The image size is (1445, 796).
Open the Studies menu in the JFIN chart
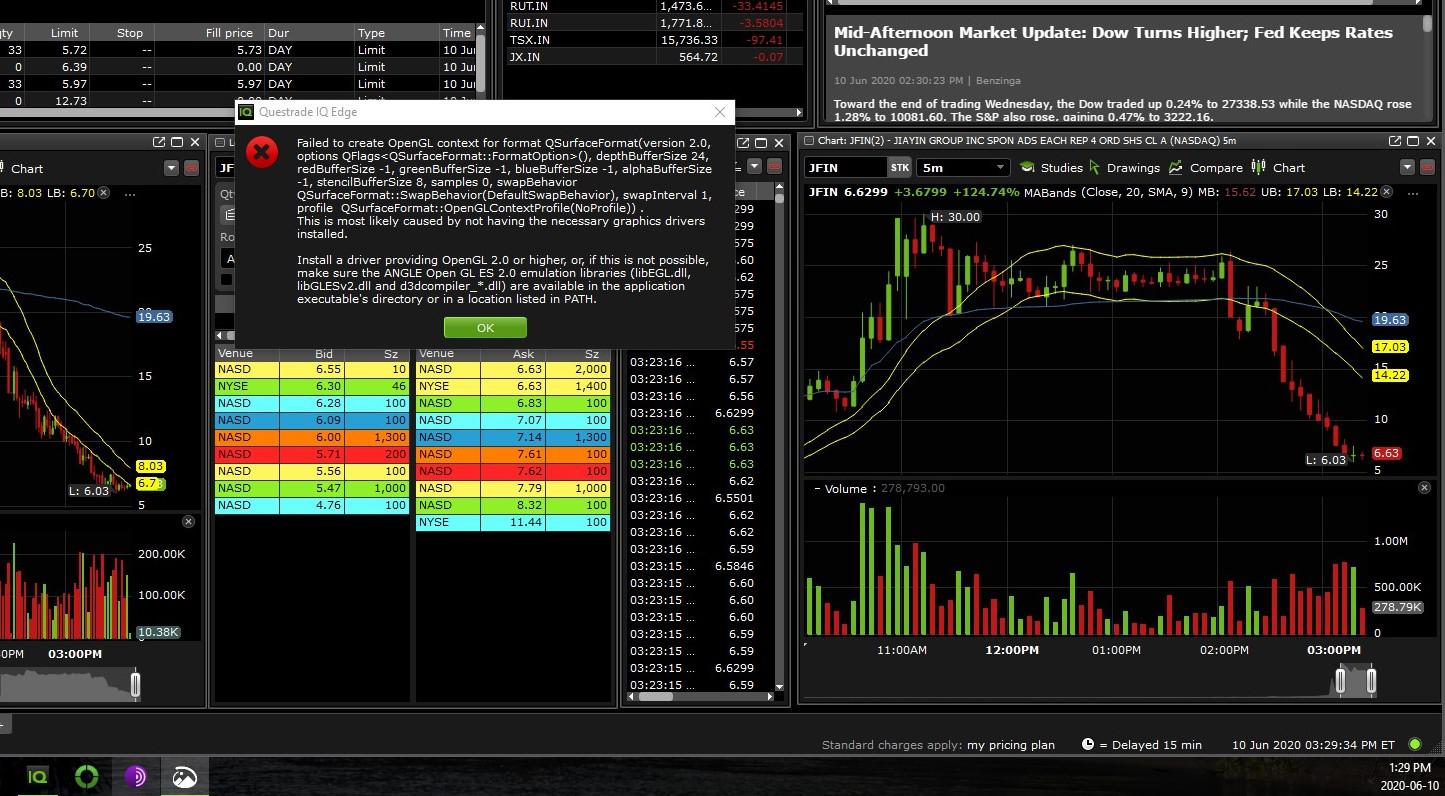coord(1051,168)
